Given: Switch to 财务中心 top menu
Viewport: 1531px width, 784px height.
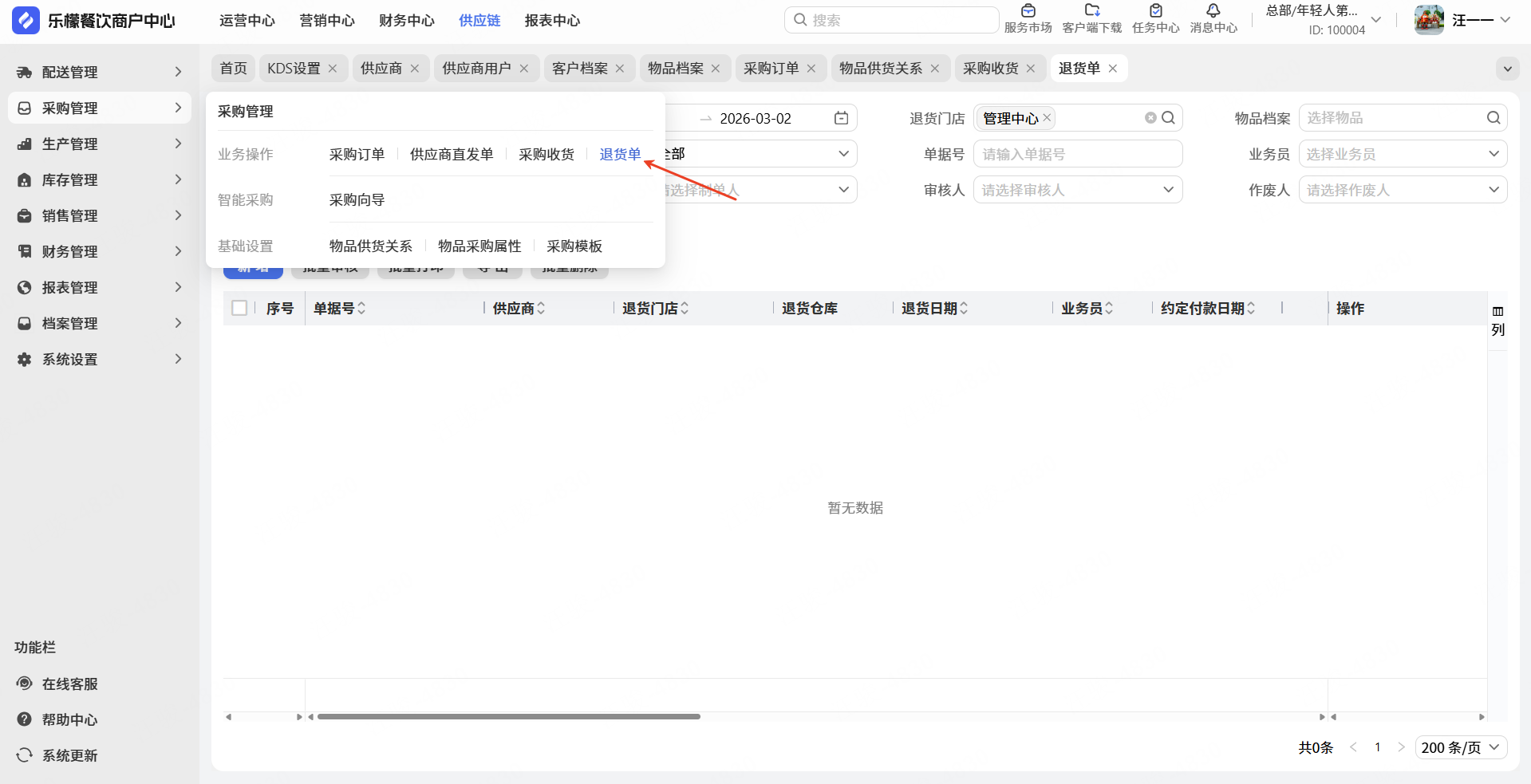Looking at the screenshot, I should coord(407,21).
